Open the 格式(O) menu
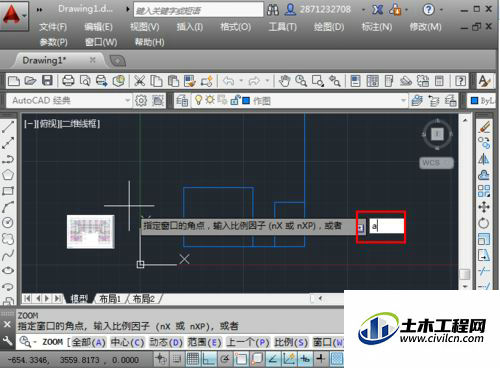Image resolution: width=500 pixels, height=368 pixels. point(235,27)
